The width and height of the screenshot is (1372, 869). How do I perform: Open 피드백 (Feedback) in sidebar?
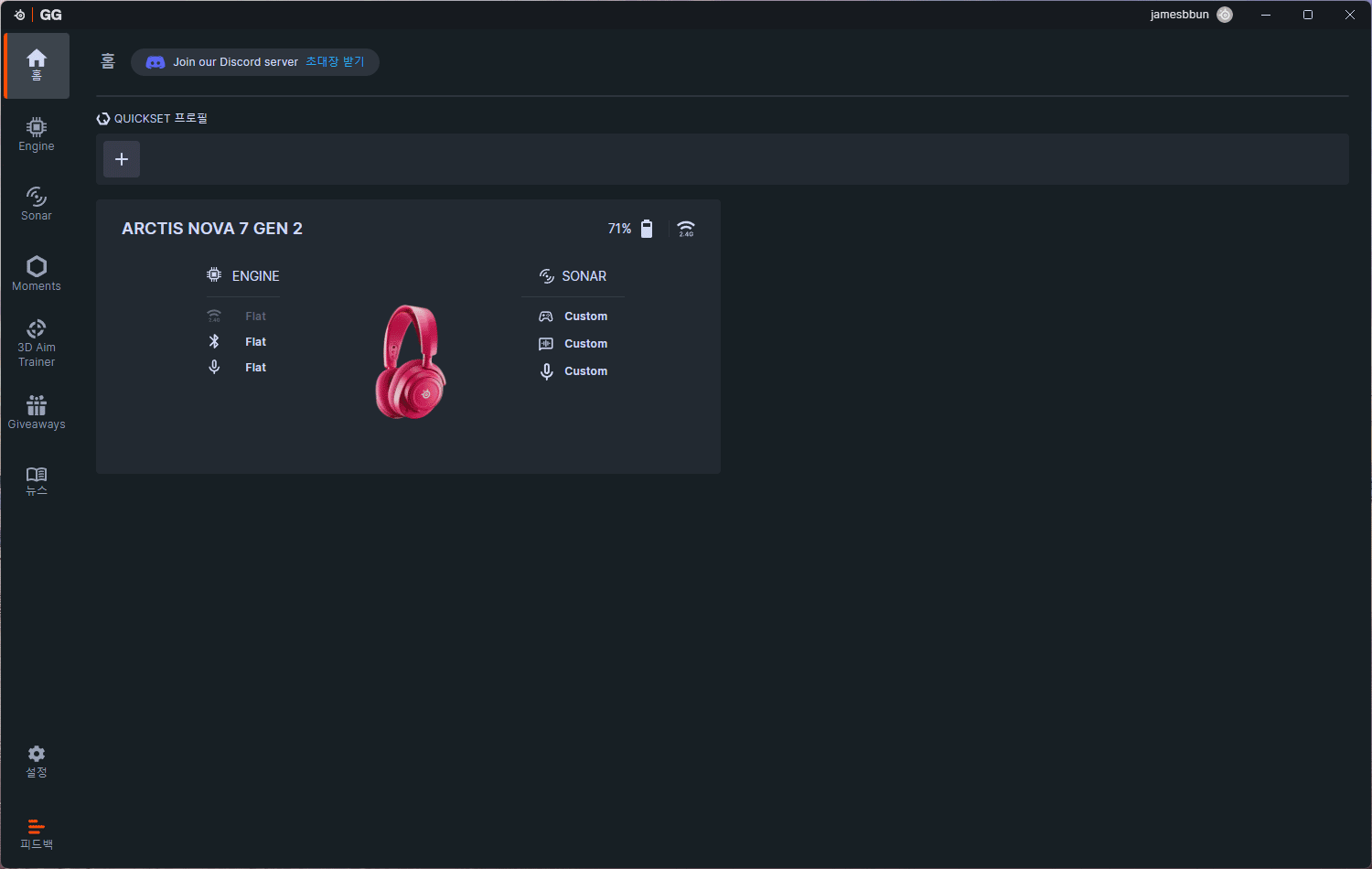(37, 833)
